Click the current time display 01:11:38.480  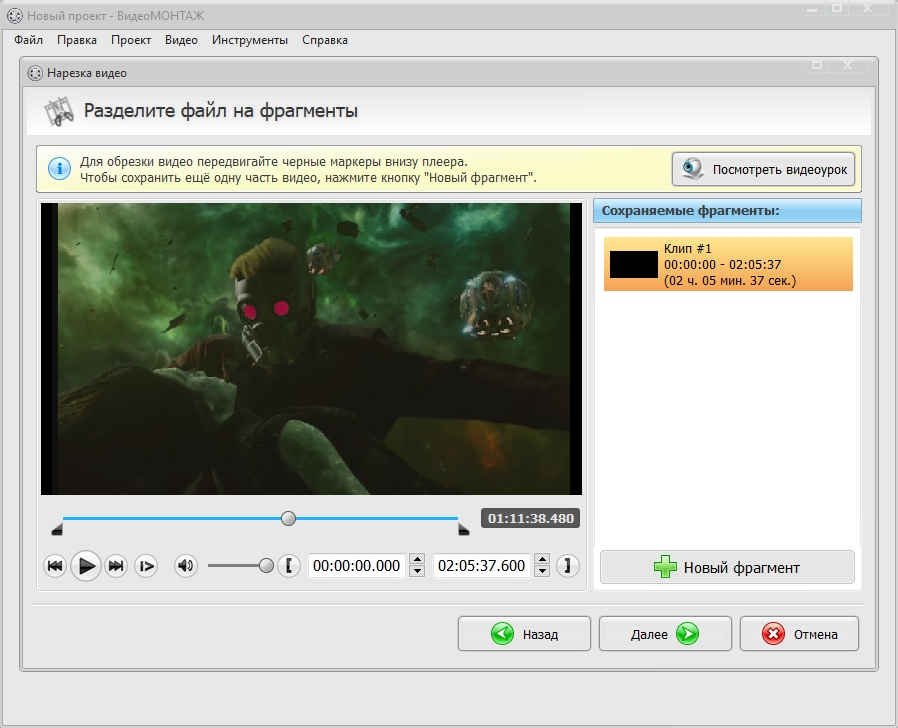click(531, 518)
